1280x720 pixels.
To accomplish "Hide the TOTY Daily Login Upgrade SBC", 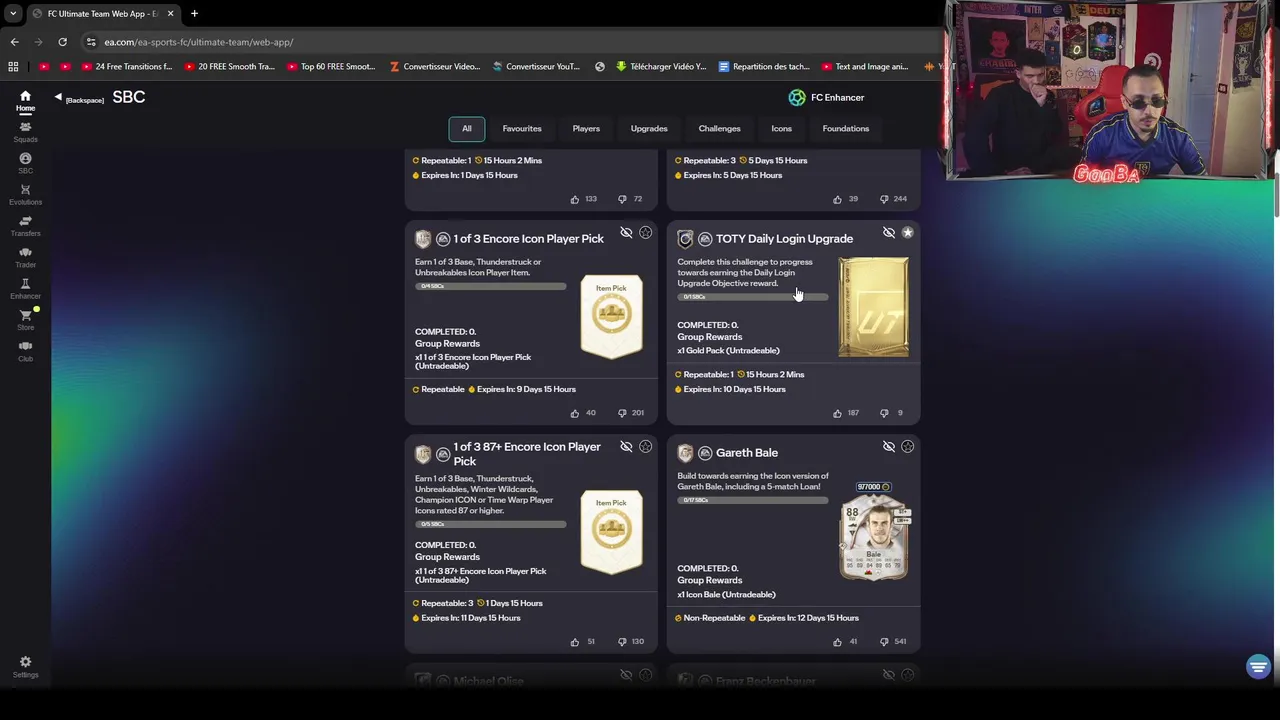I will 888,233.
